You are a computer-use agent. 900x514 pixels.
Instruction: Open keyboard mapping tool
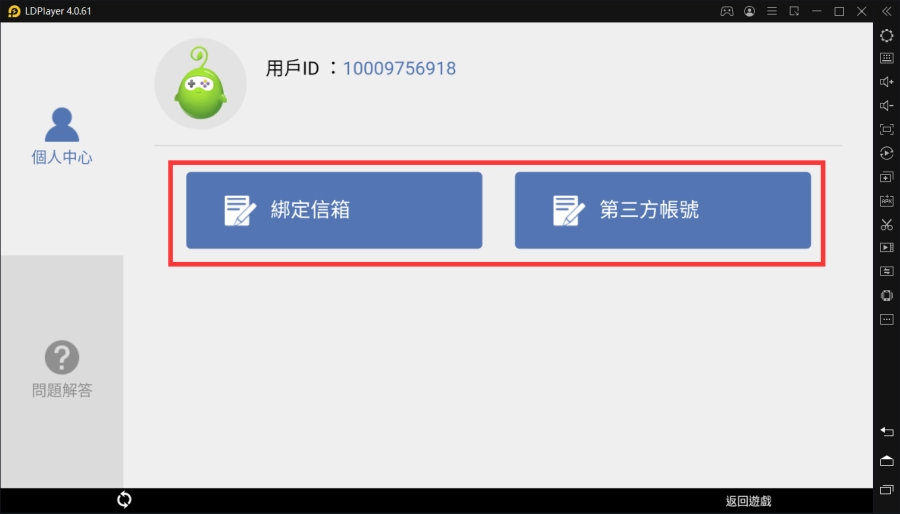coord(886,58)
